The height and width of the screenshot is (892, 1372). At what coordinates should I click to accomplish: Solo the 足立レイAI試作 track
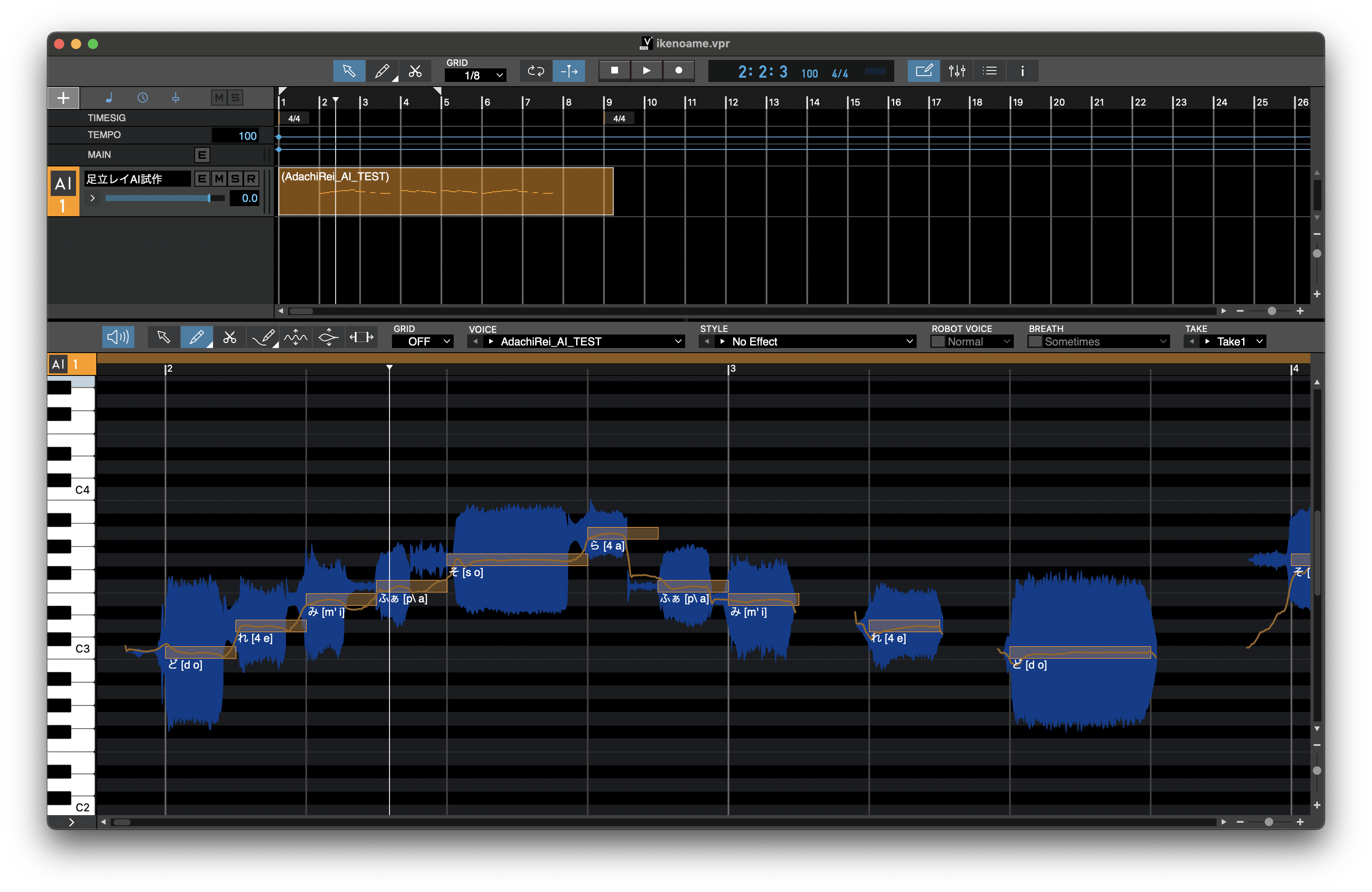click(235, 179)
